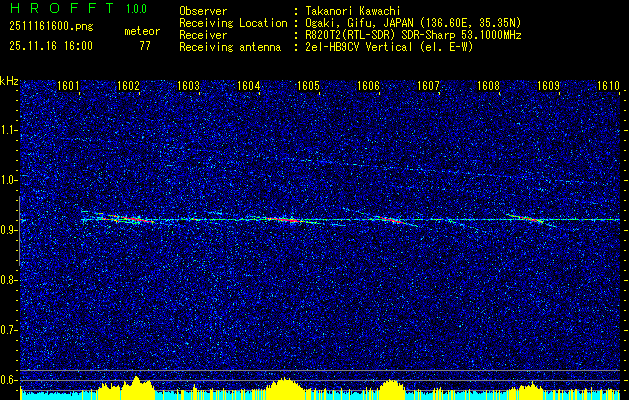The width and height of the screenshot is (629, 400).
Task: Click the 0.7 frequency axis label
Action: [x=8, y=330]
